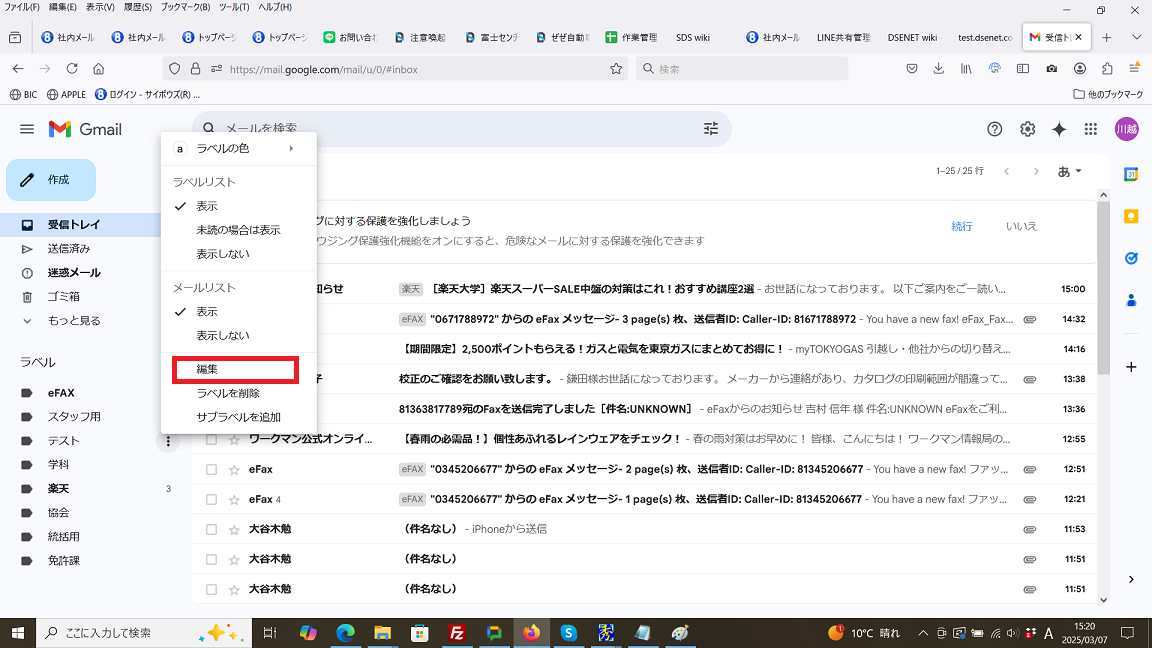Screen dimensions: 1152x648
Task: Open the Gemini sparkle icon
Action: (1059, 129)
